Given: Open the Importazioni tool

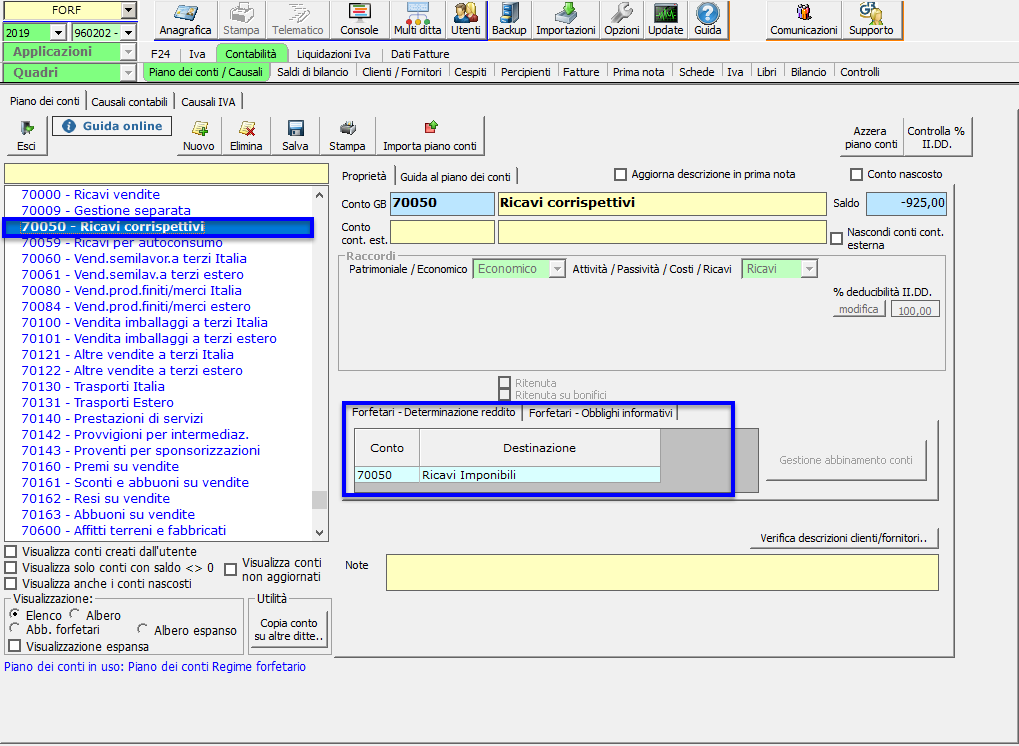Looking at the screenshot, I should 566,19.
